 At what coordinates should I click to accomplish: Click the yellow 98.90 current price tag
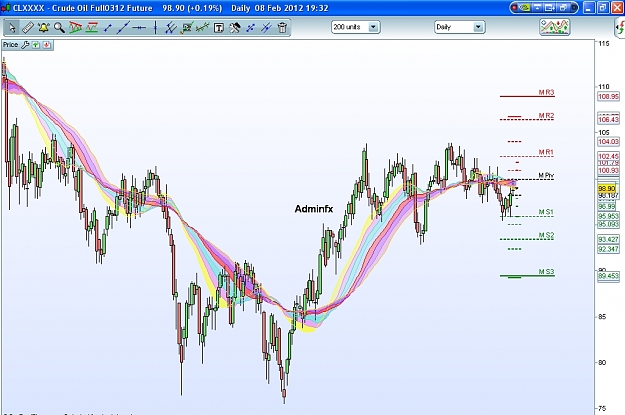coord(607,189)
